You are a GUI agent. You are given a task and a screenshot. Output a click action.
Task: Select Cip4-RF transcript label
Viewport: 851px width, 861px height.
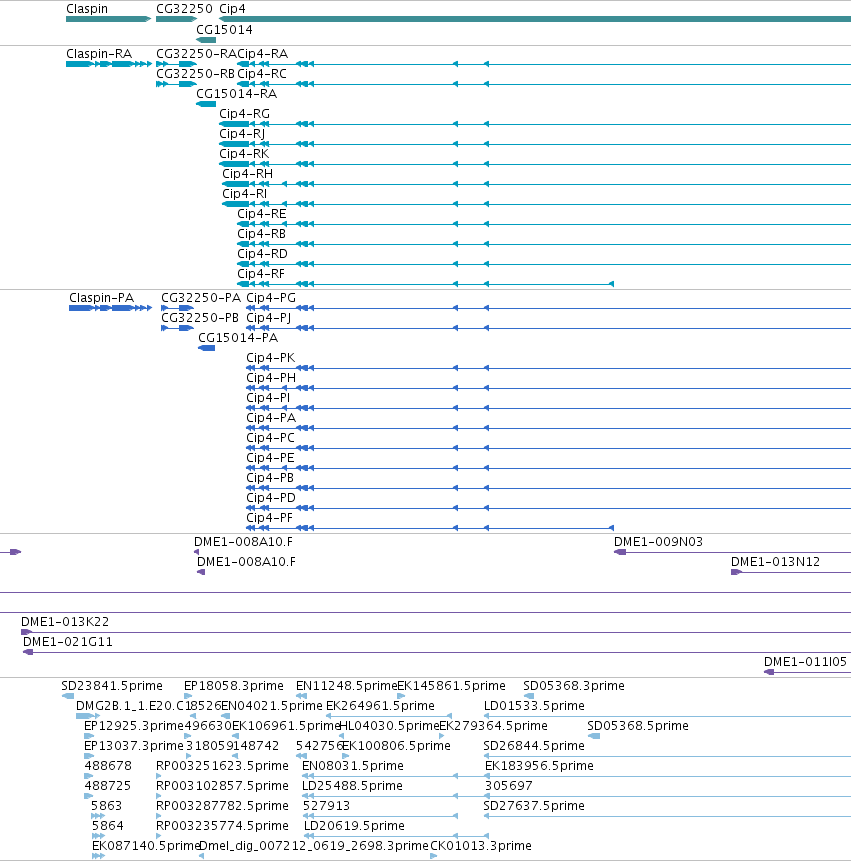pyautogui.click(x=261, y=273)
